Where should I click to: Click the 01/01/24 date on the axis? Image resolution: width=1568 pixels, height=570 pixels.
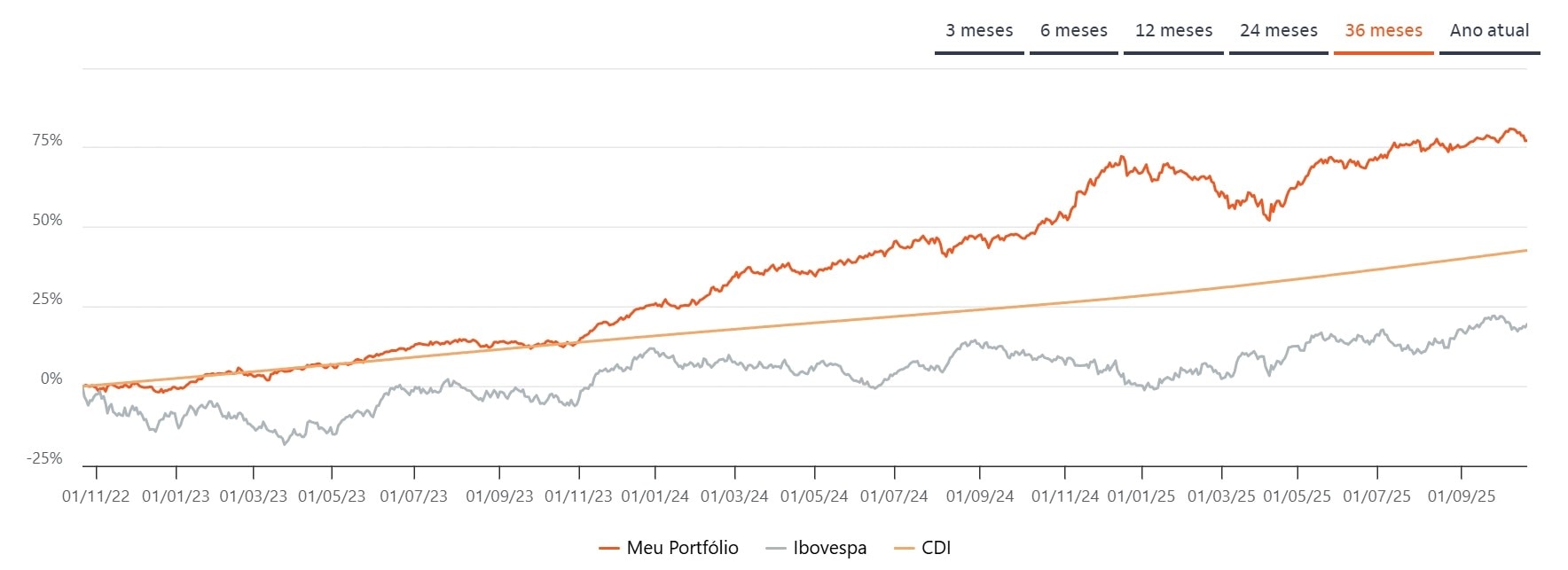[x=655, y=496]
